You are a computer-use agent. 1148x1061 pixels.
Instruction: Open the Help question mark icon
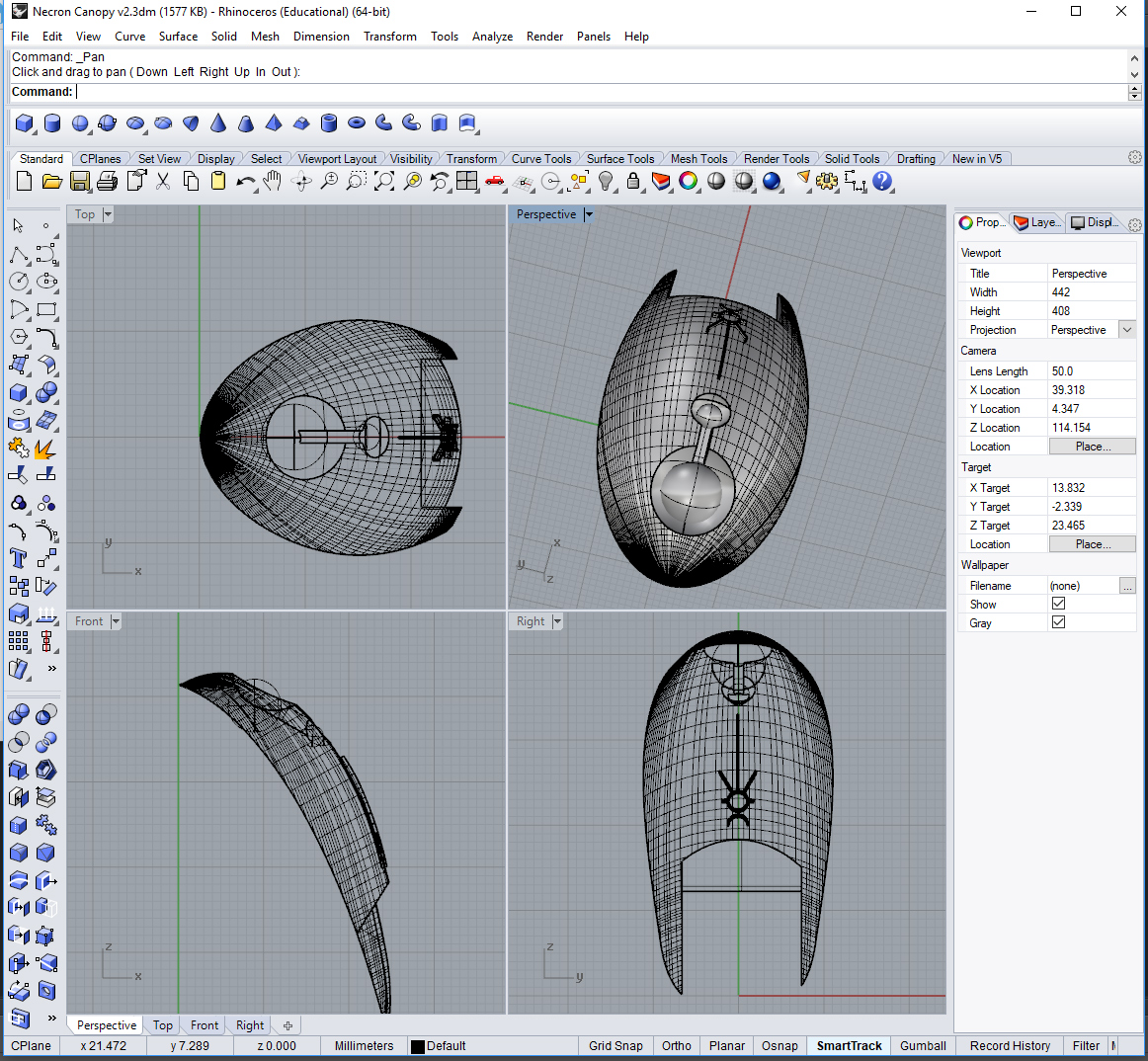(882, 181)
